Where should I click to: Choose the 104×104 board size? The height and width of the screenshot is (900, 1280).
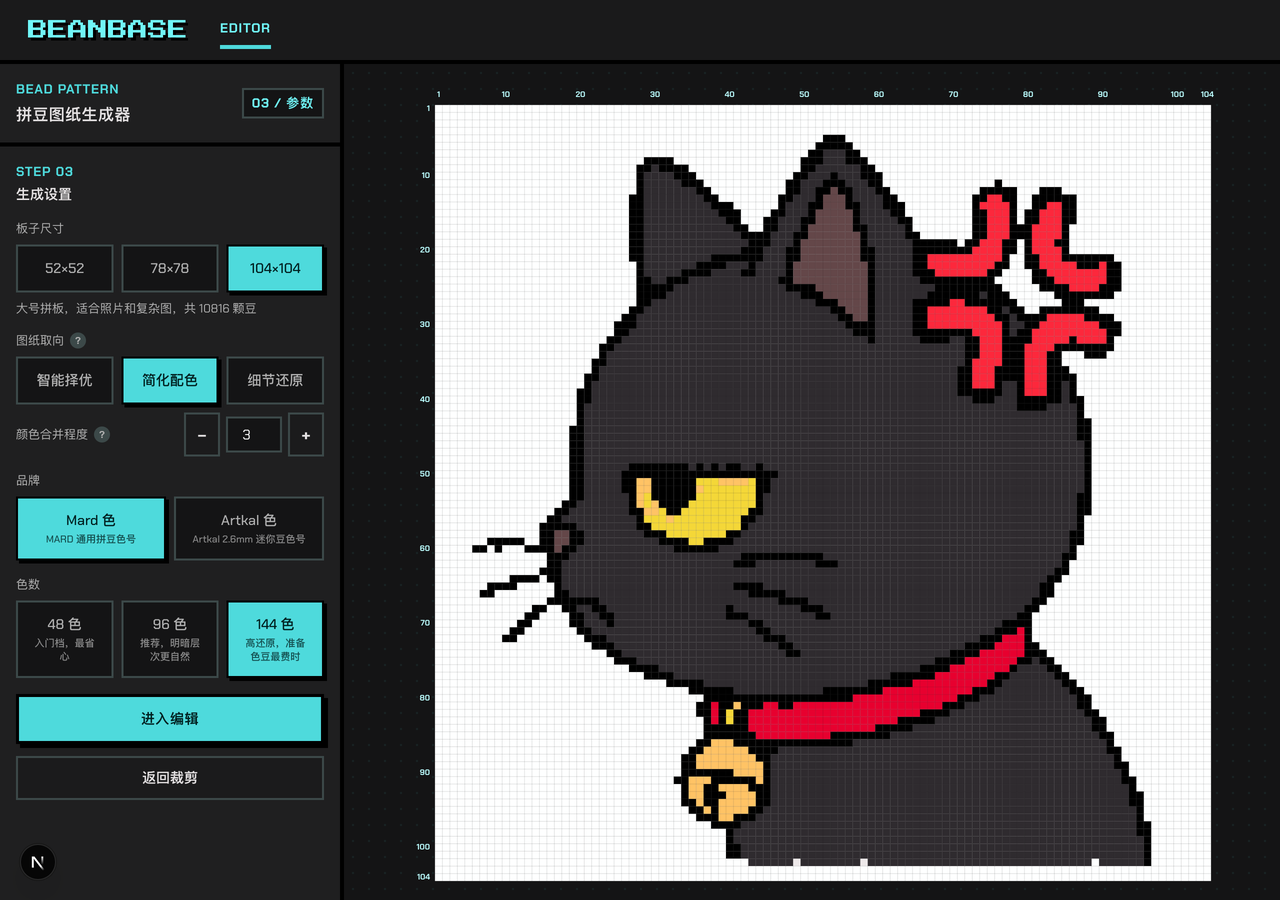pos(275,268)
